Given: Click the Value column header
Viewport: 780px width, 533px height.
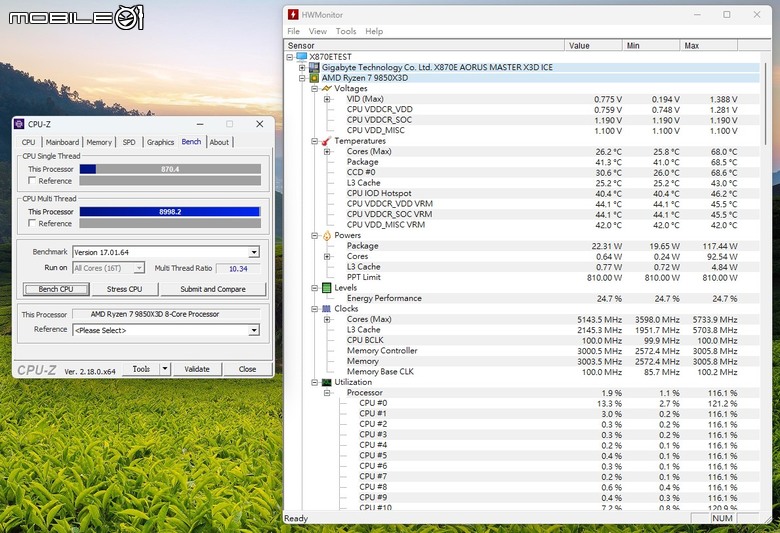Looking at the screenshot, I should [x=593, y=45].
